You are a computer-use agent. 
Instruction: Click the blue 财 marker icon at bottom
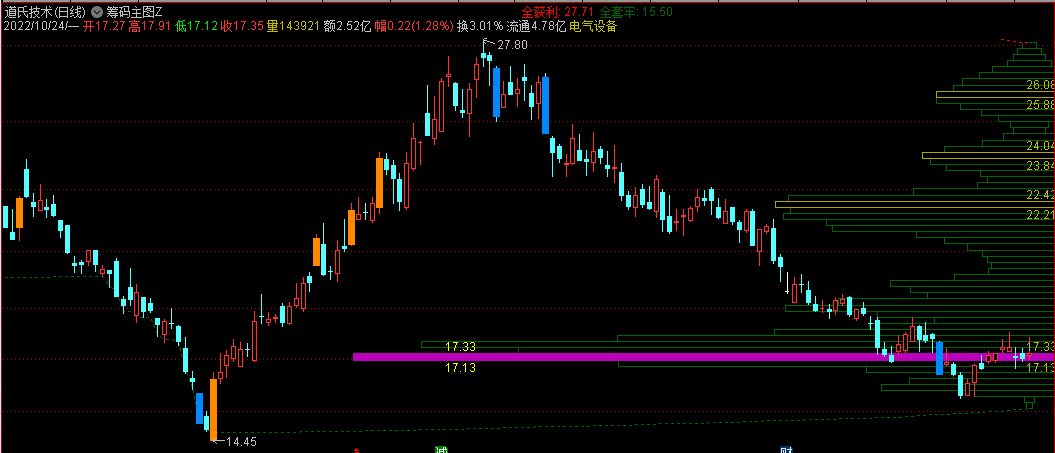tap(786, 449)
